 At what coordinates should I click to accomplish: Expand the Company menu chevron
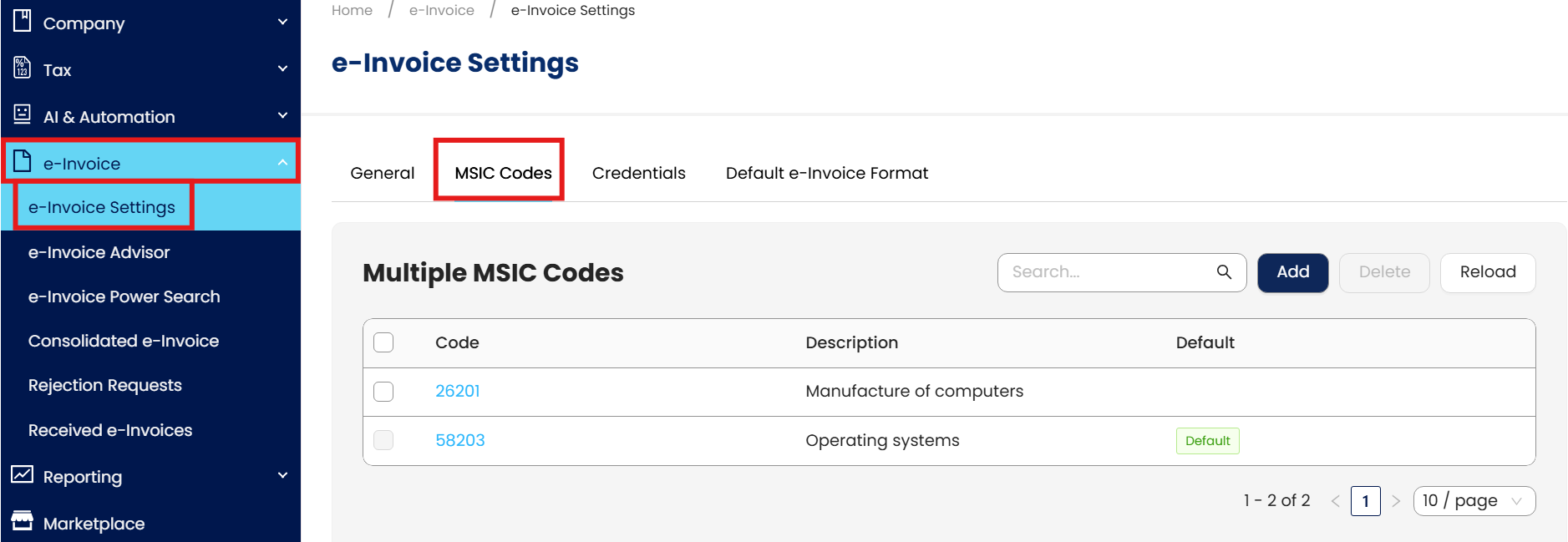282,22
